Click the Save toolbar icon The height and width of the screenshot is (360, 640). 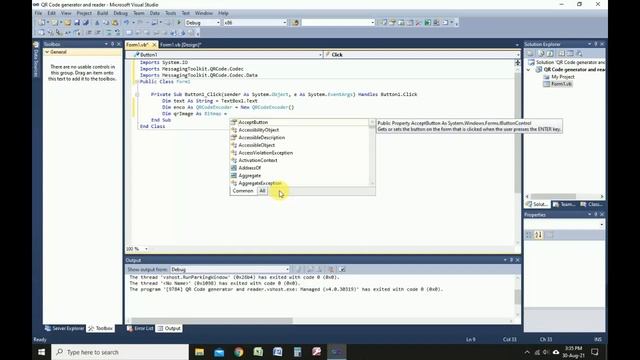(x=77, y=22)
